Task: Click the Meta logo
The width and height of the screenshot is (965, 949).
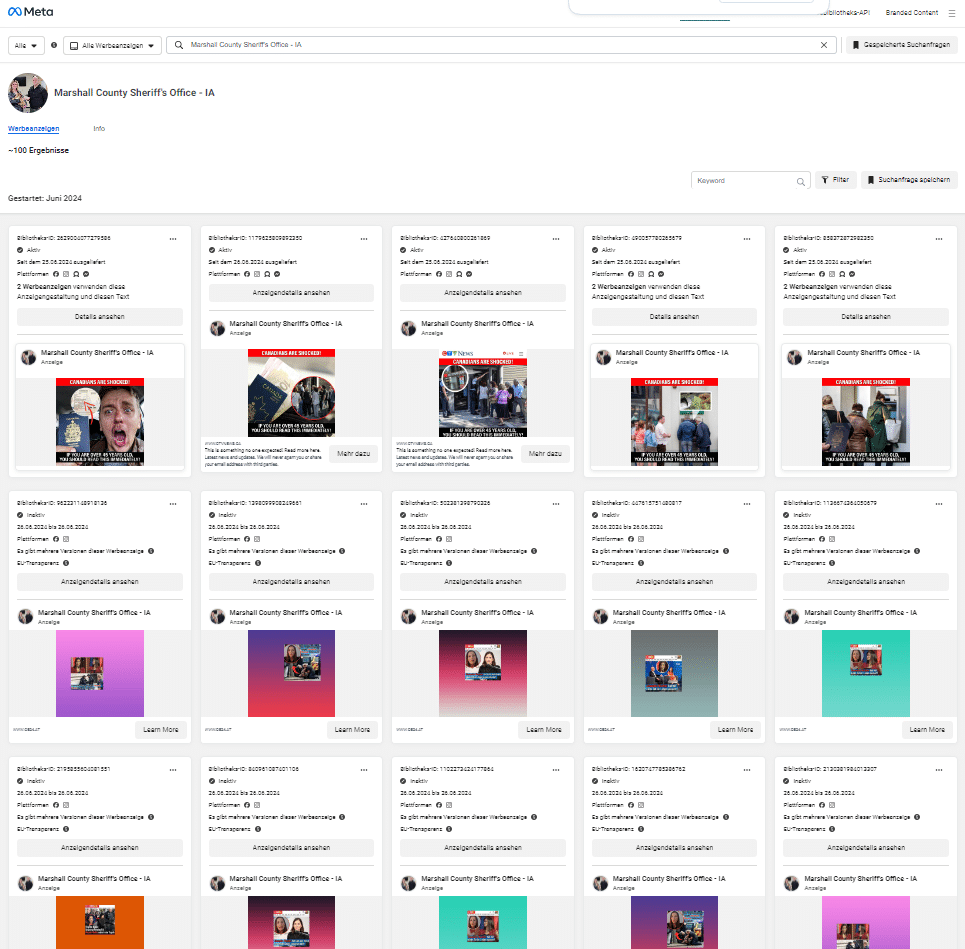Action: [x=30, y=12]
